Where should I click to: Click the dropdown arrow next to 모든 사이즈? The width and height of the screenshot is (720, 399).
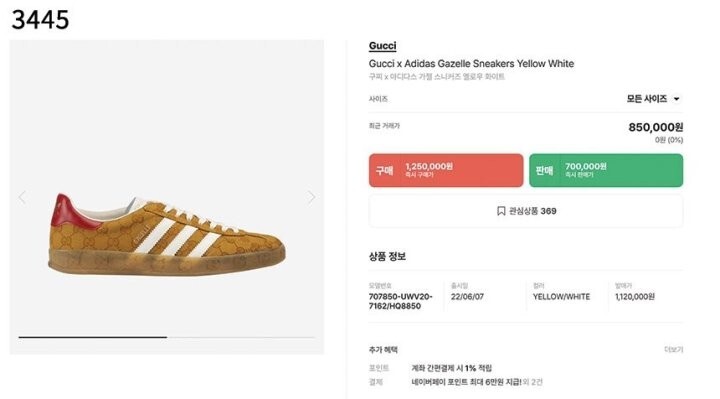(x=676, y=99)
